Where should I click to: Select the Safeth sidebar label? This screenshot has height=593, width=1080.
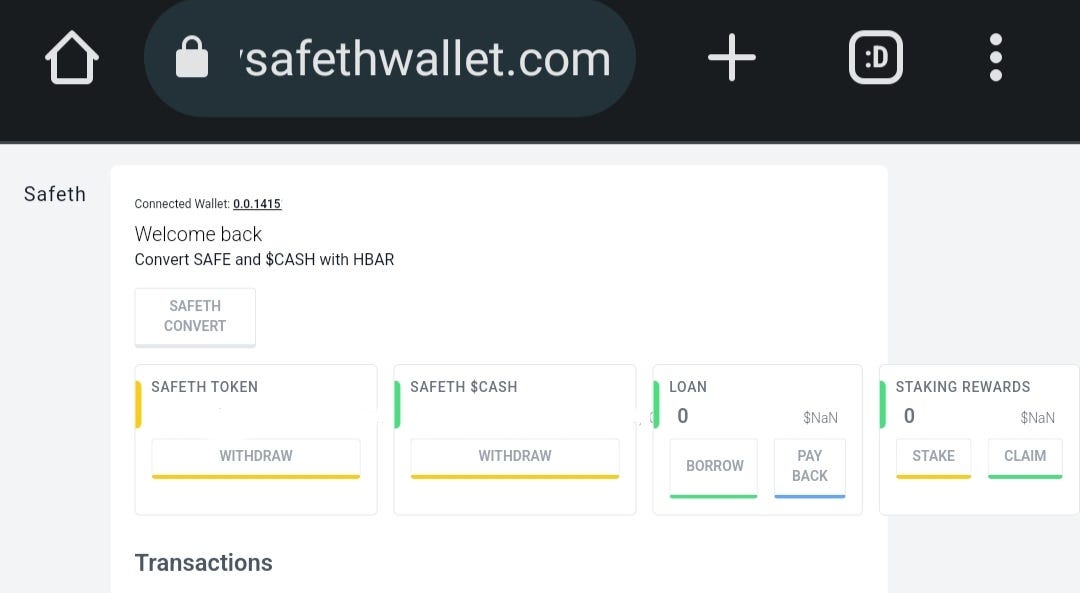pos(55,194)
